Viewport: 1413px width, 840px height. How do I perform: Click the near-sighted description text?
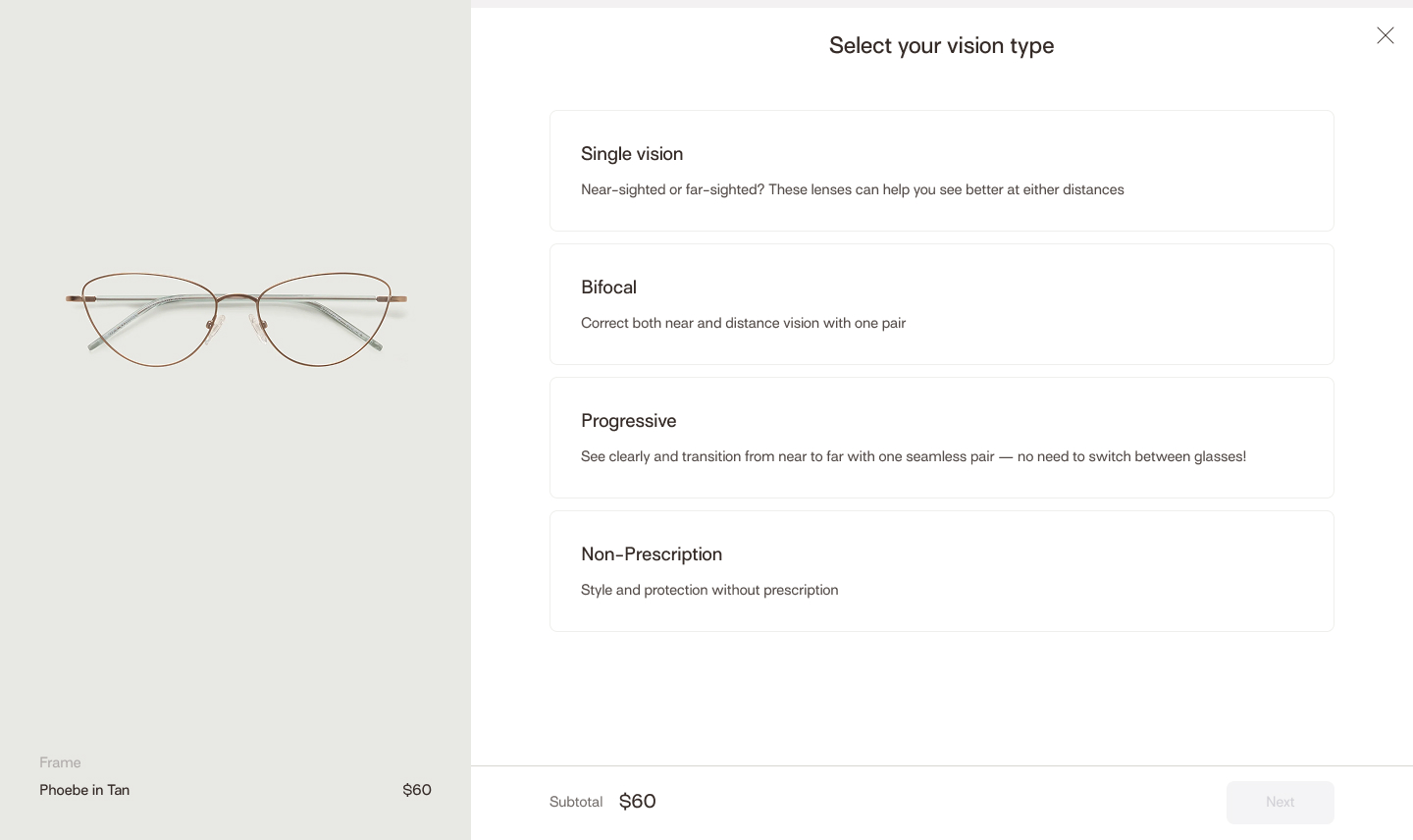point(853,189)
